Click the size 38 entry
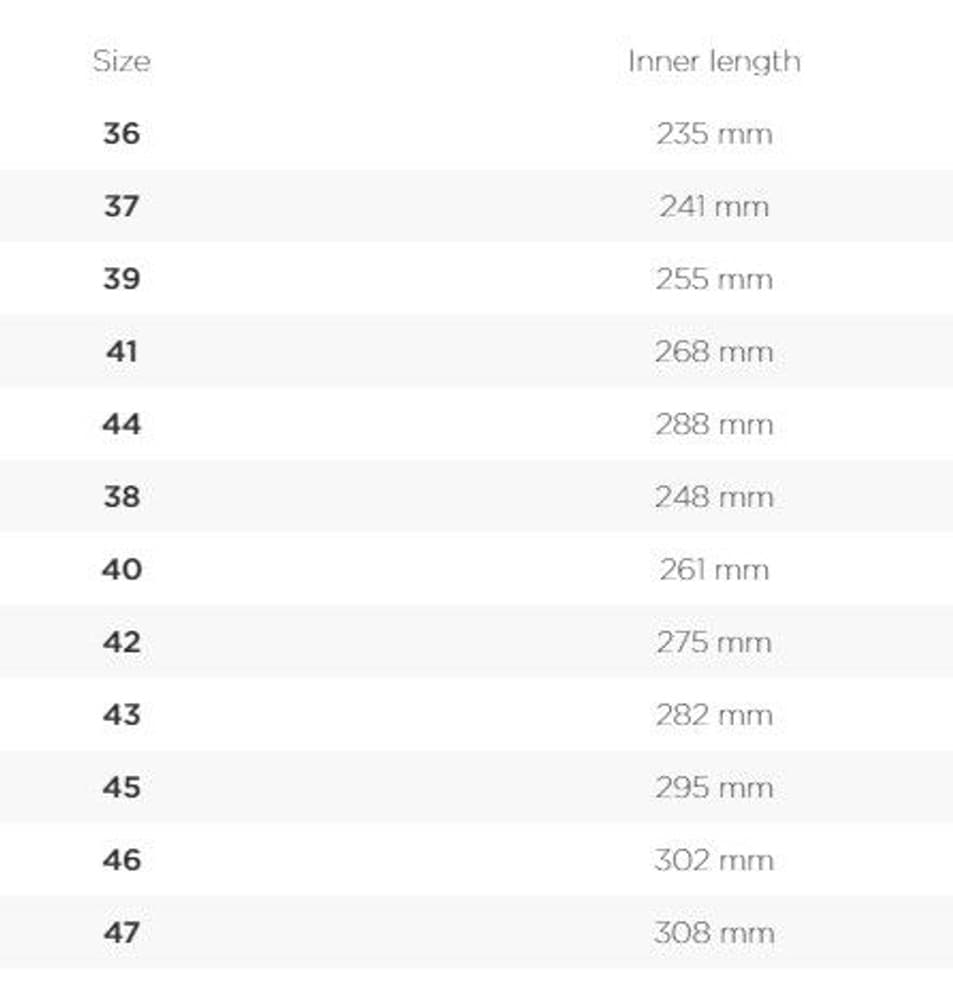Screen dimensions: 953x1000 tap(121, 497)
